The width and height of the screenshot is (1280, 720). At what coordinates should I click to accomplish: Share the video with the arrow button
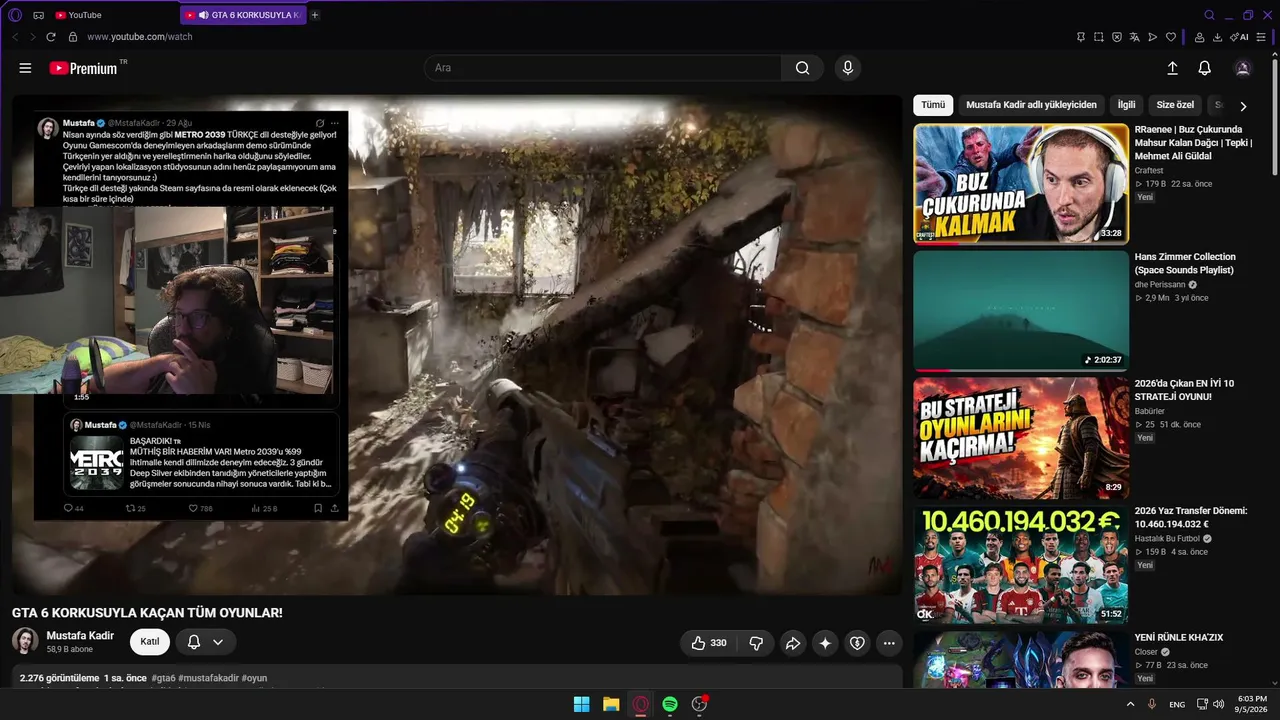(792, 643)
